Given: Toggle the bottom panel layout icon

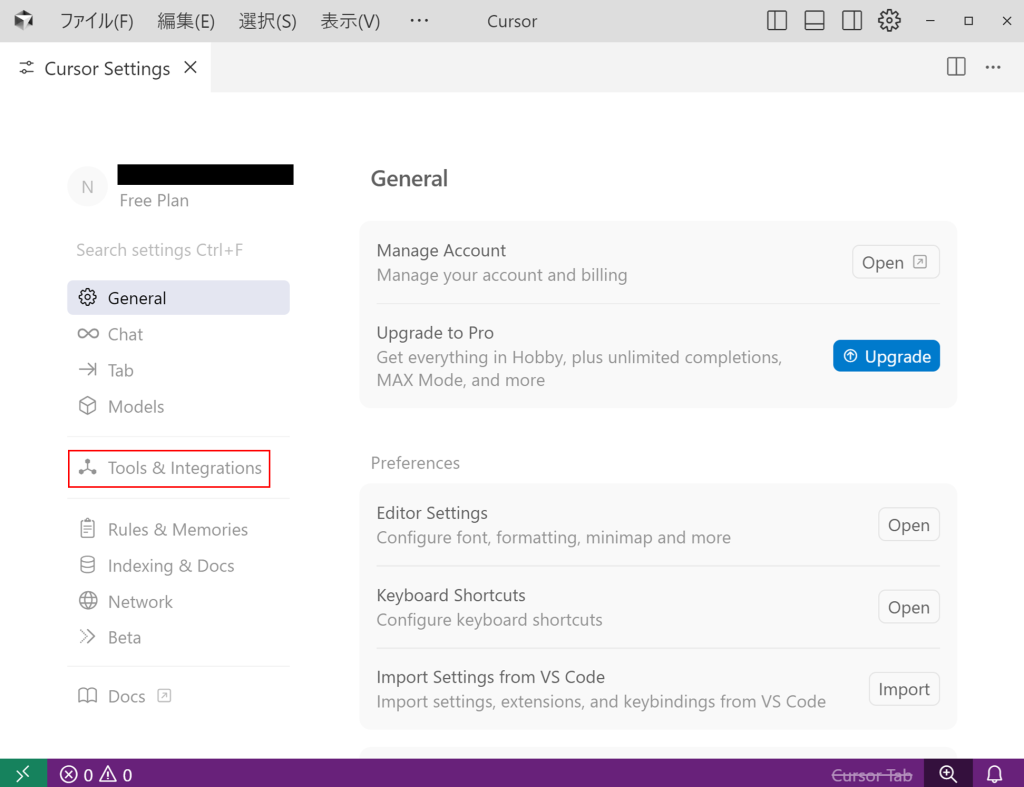Looking at the screenshot, I should pos(814,21).
